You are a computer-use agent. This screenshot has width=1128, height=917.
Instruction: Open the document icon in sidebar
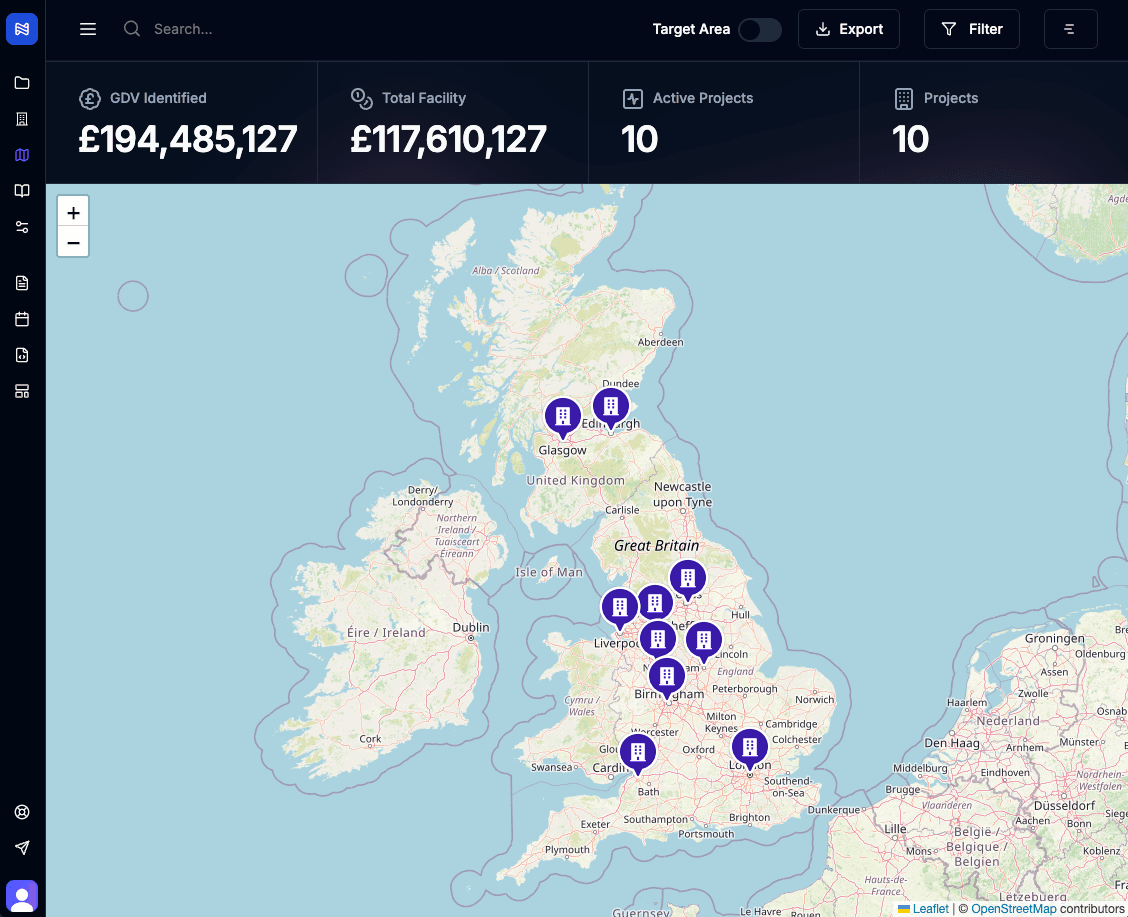coord(22,283)
